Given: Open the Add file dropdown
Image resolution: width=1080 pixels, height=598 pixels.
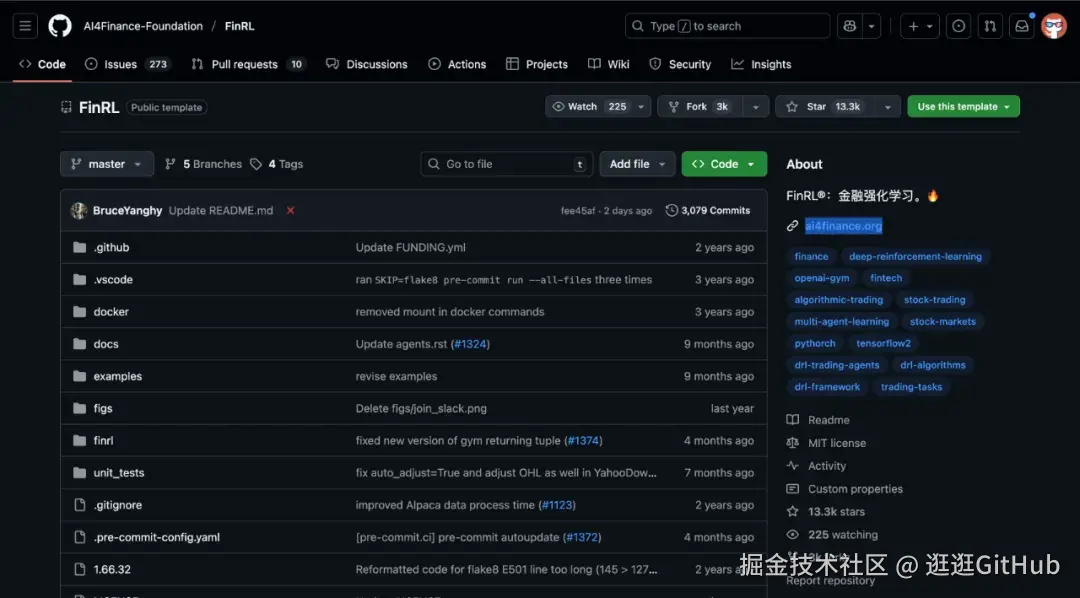Looking at the screenshot, I should tap(637, 164).
